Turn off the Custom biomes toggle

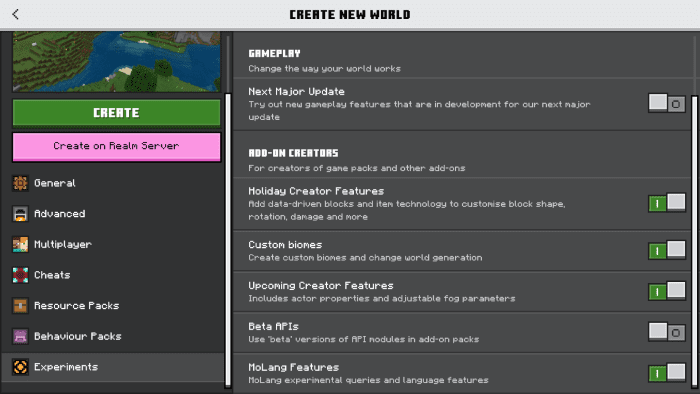pos(667,250)
